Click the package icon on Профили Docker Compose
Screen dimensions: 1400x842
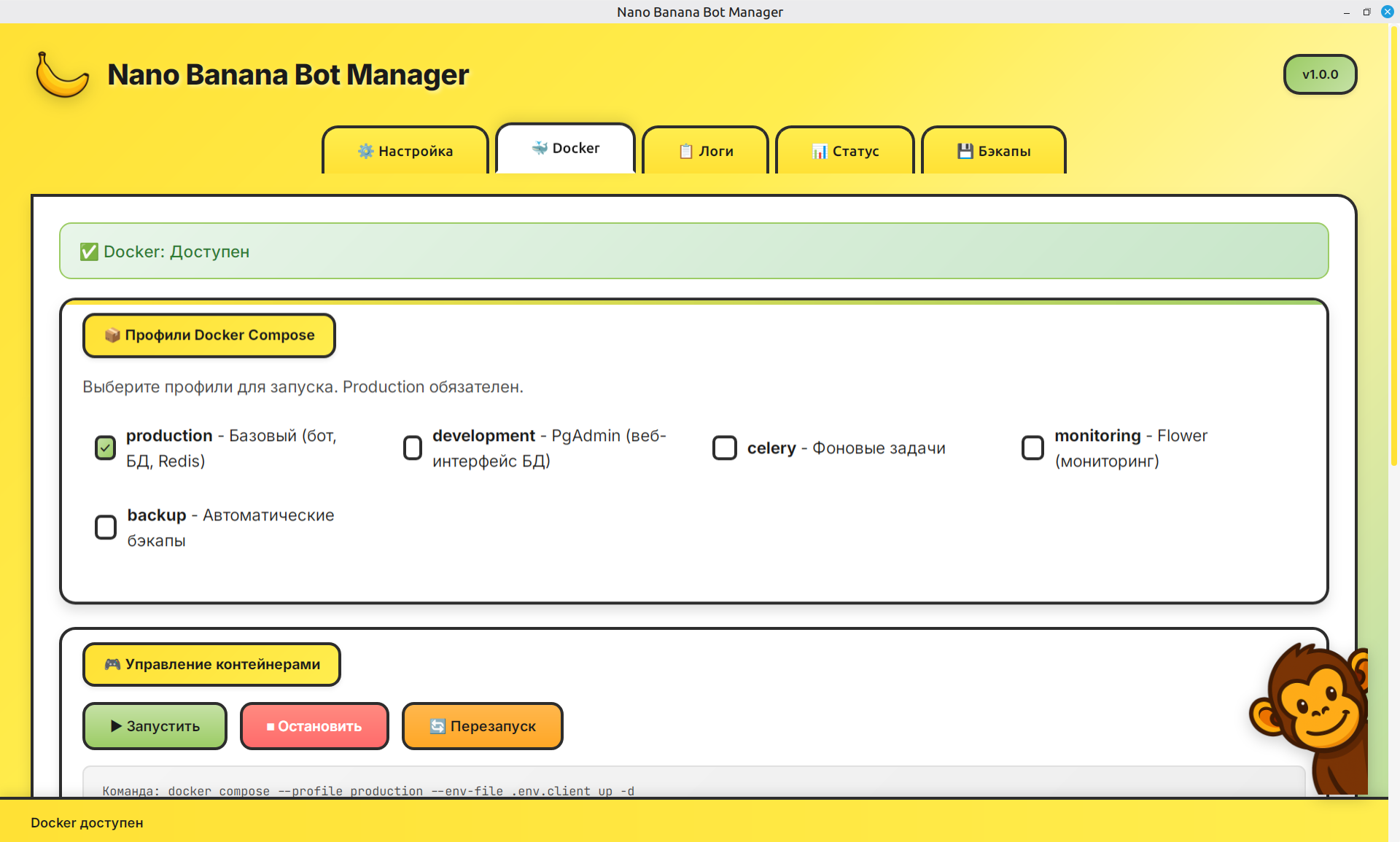click(112, 335)
